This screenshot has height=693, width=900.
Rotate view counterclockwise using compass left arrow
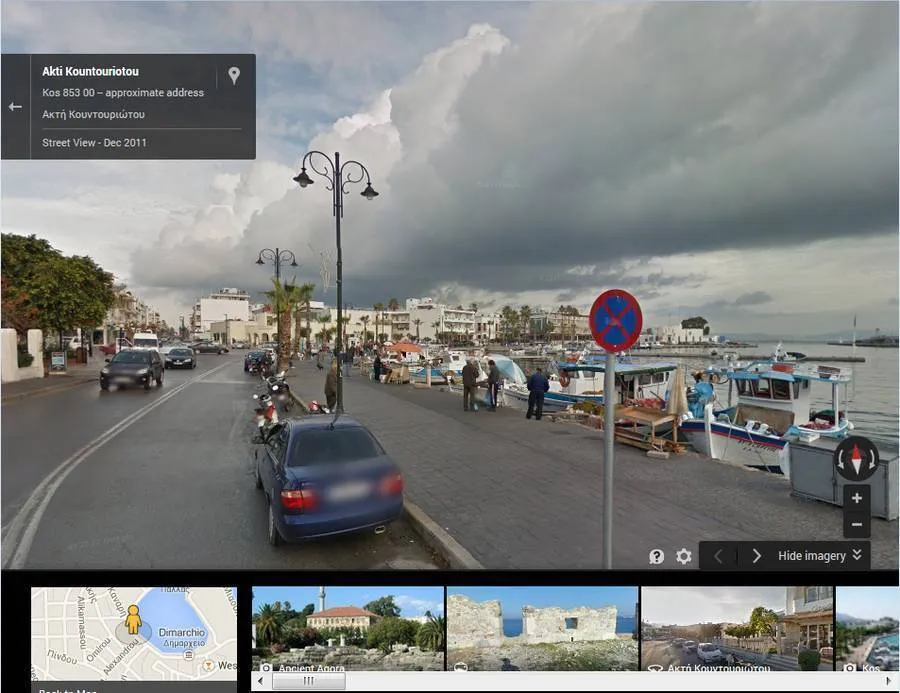[x=839, y=459]
